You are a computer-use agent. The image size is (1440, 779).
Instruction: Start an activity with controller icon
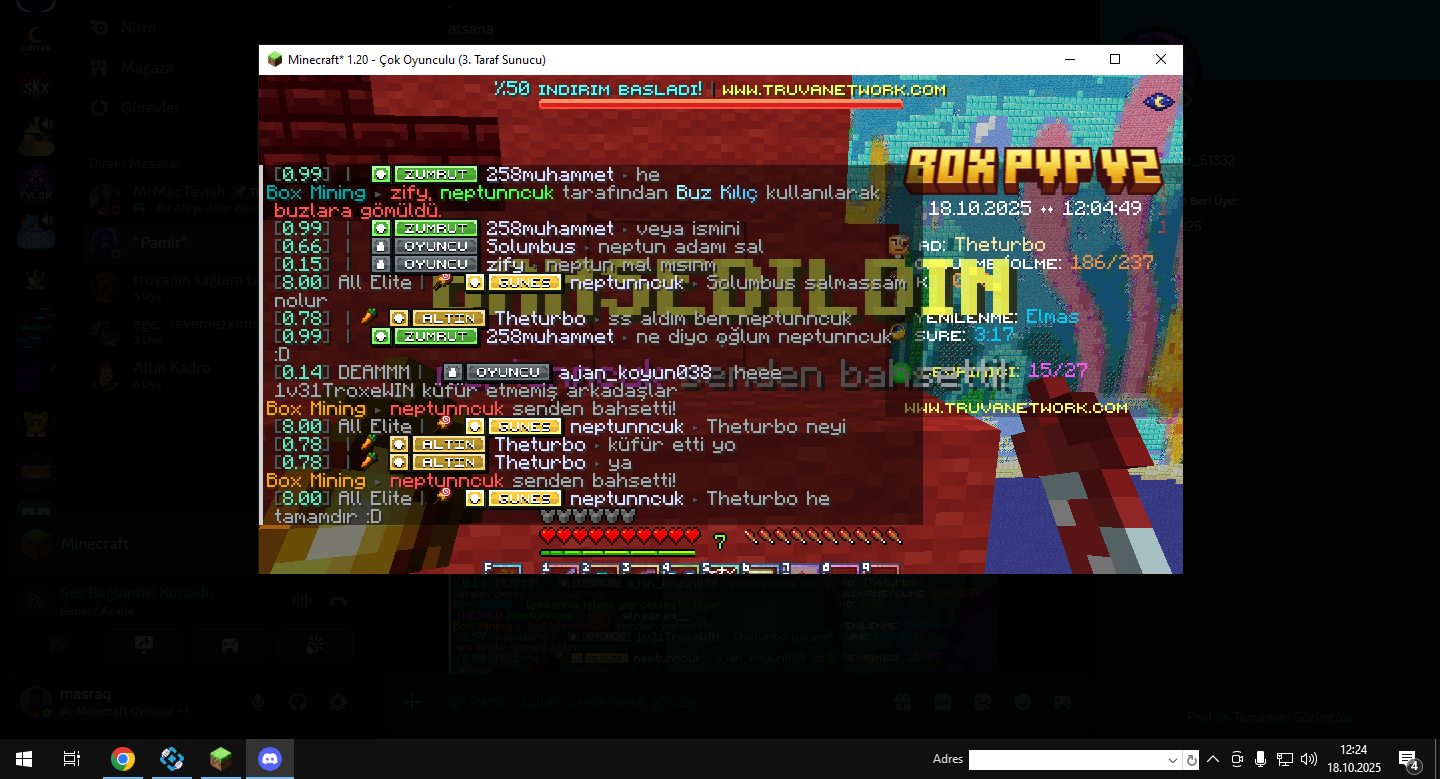tap(229, 645)
